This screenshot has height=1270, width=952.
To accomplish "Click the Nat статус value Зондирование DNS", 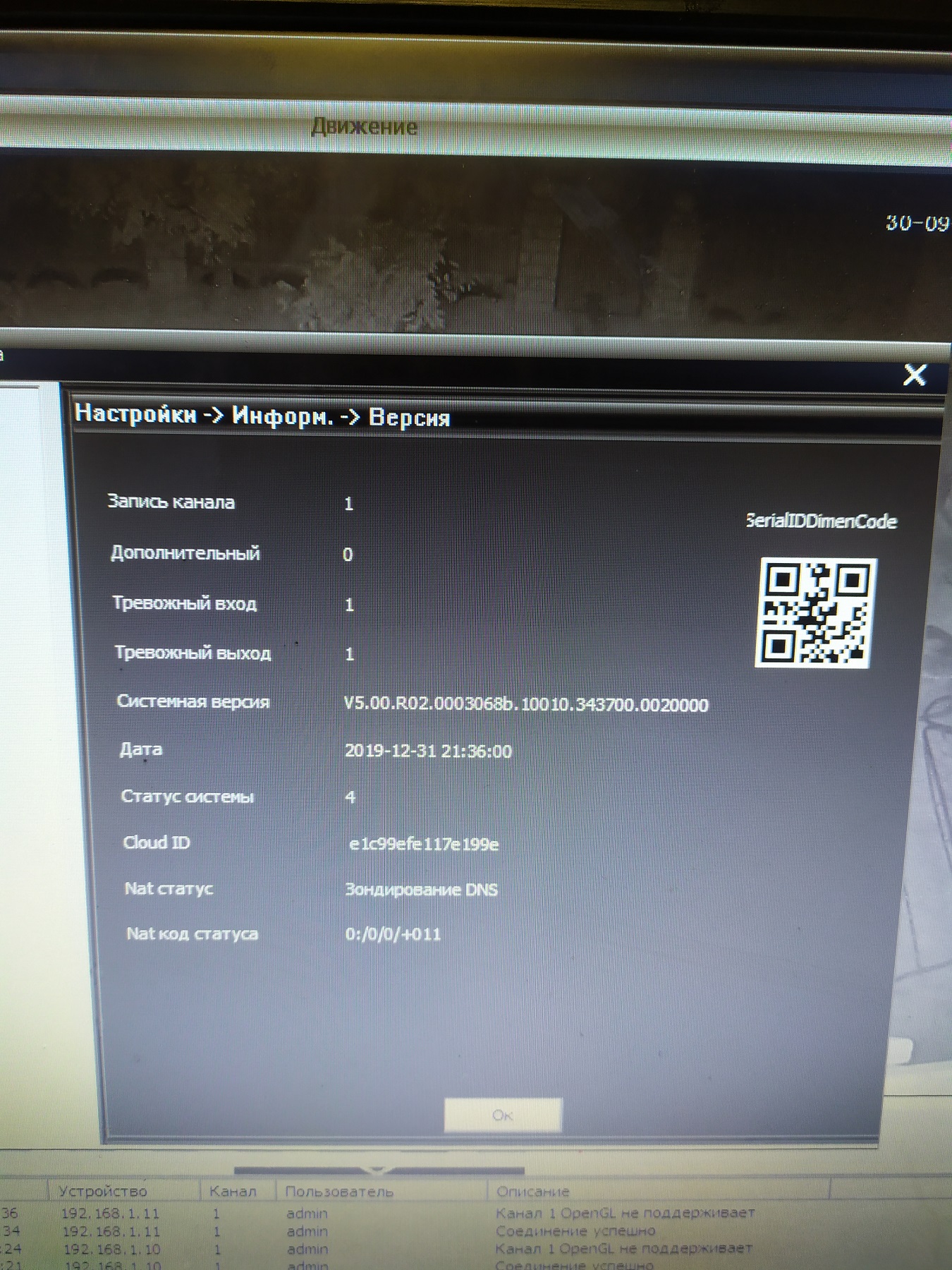I will pos(421,890).
